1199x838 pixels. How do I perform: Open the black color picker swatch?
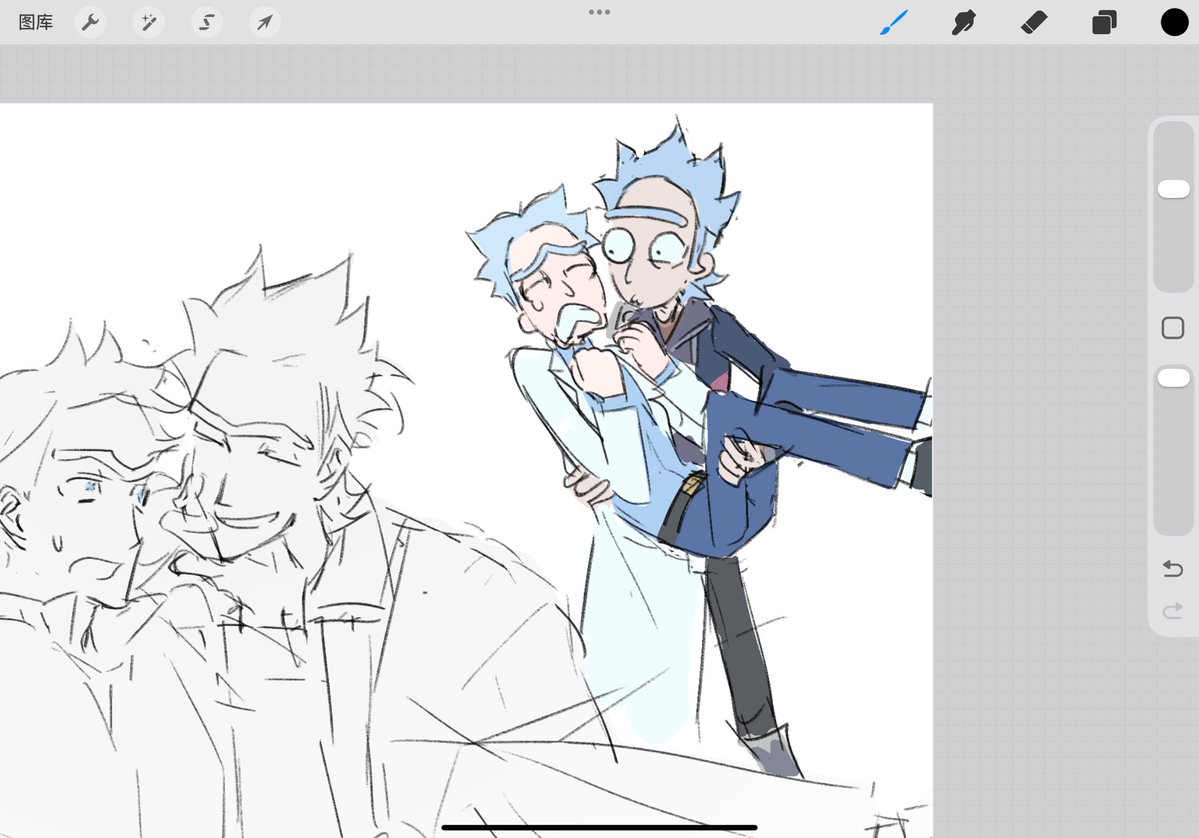pyautogui.click(x=1175, y=22)
